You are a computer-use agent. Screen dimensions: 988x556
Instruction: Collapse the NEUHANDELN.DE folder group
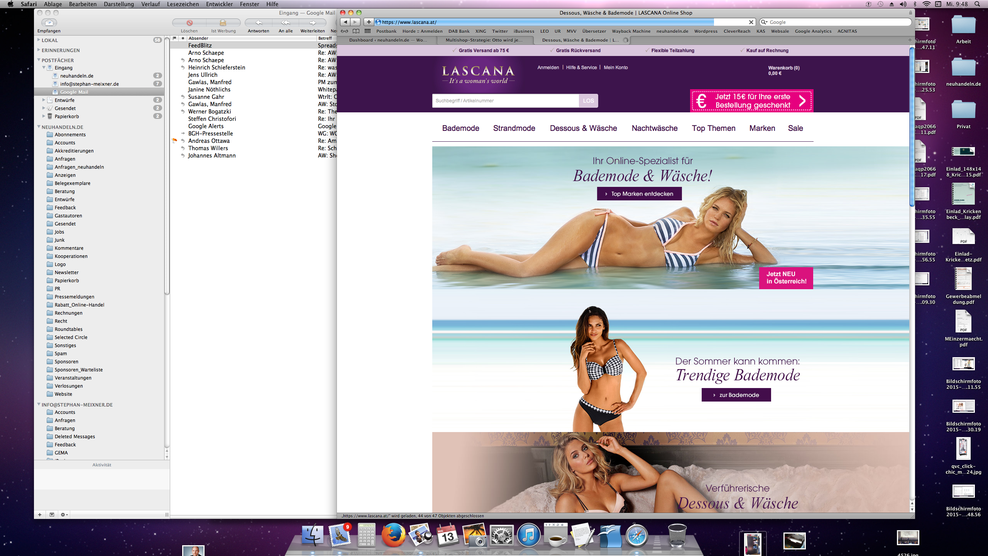pos(38,127)
